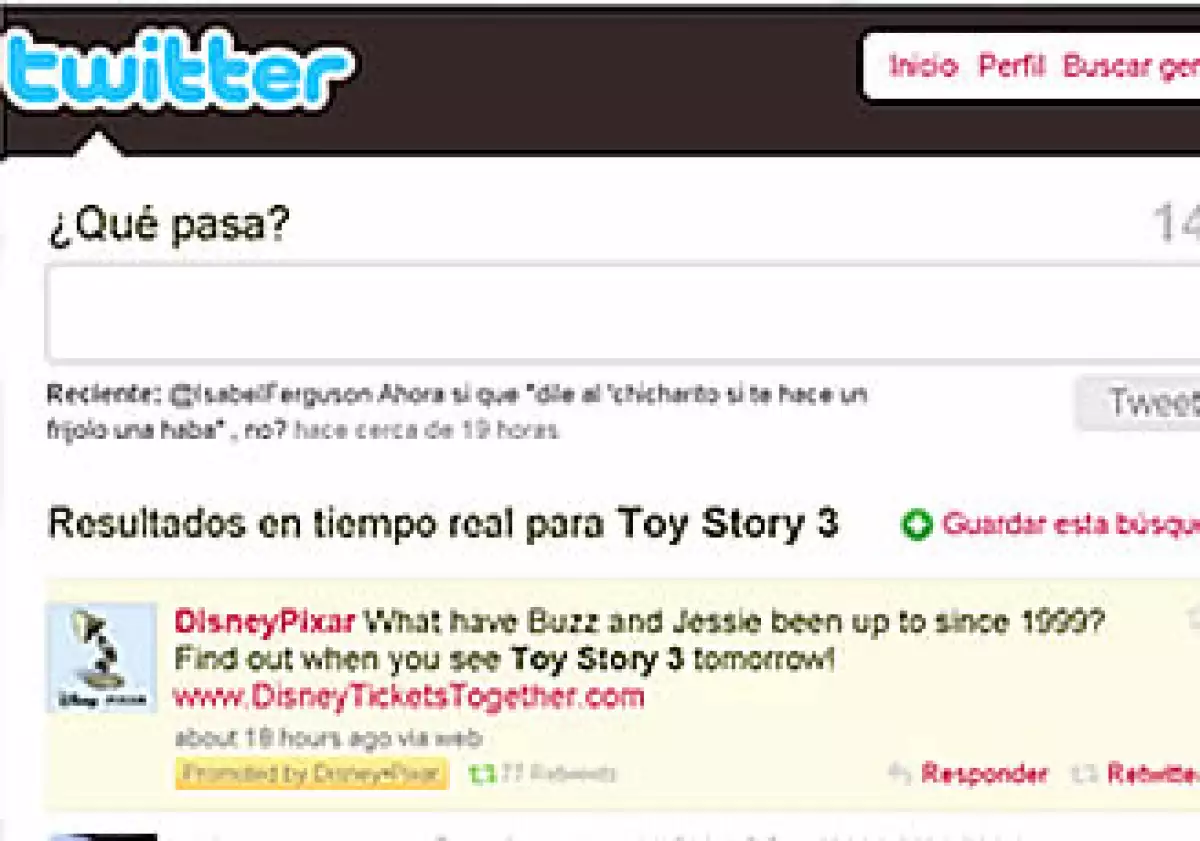Open the DisneyPixar avatar thumbnail
Viewport: 1200px width, 841px height.
click(x=102, y=657)
